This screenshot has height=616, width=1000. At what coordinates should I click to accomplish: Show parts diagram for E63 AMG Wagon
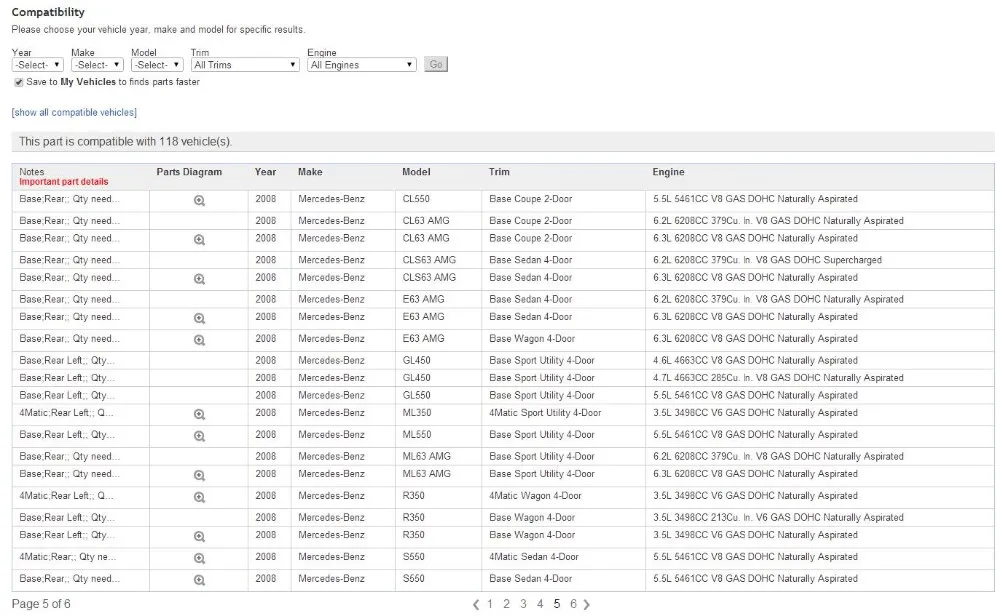click(199, 340)
